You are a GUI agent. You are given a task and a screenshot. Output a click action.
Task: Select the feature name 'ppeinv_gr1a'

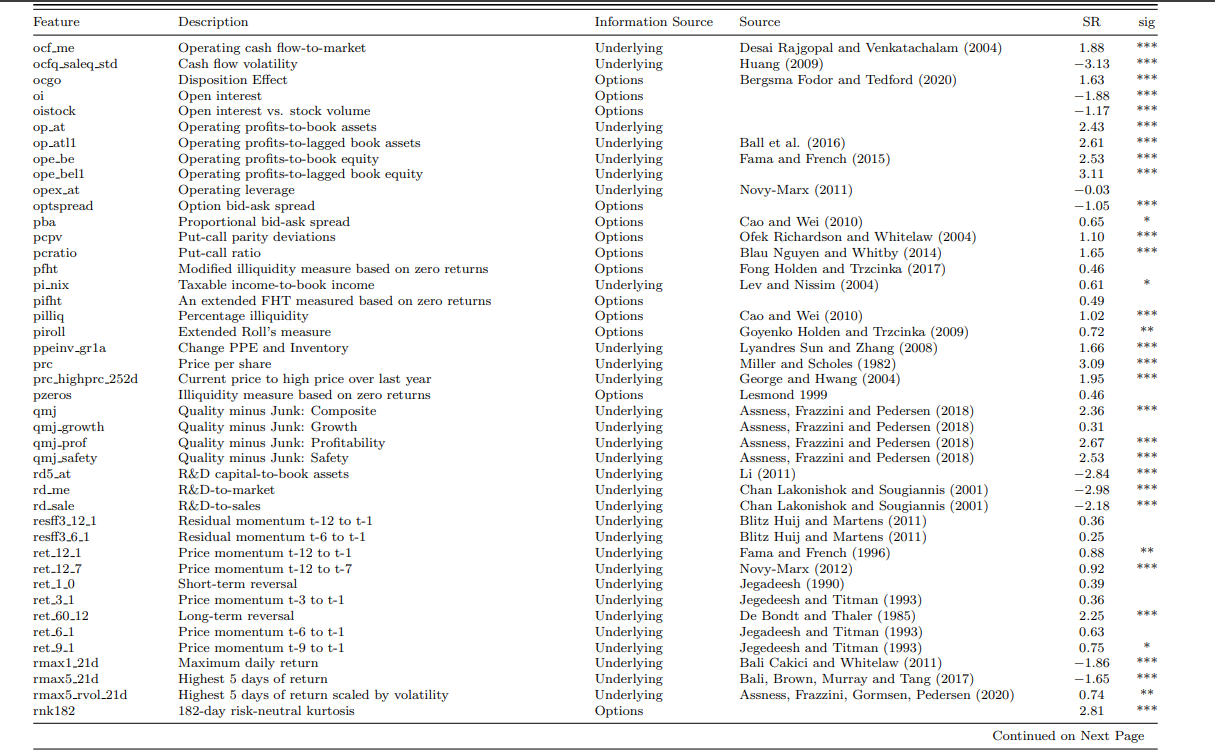click(x=69, y=348)
